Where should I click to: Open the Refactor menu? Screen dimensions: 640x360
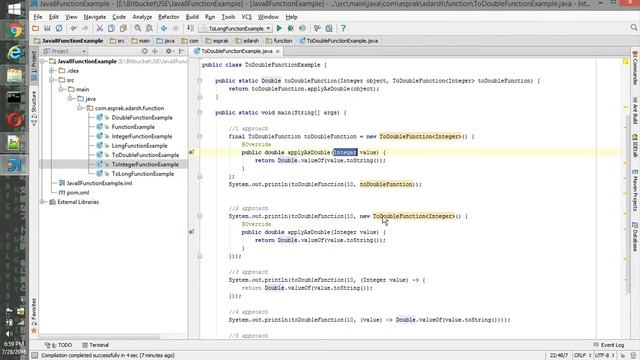tap(169, 17)
